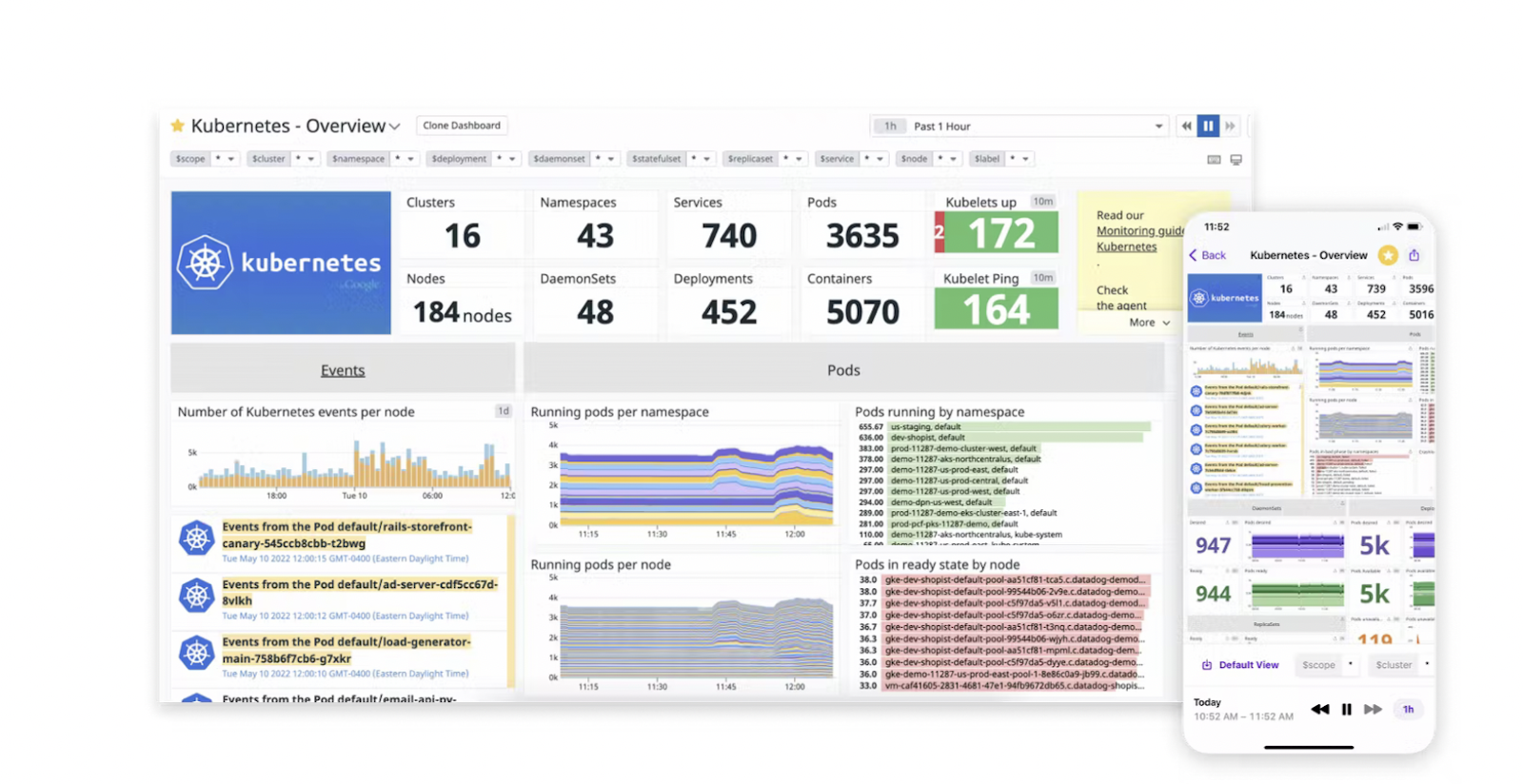This screenshot has height=784, width=1523.
Task: Click the us-staging, default row in the namespace list
Action: tap(1004, 427)
